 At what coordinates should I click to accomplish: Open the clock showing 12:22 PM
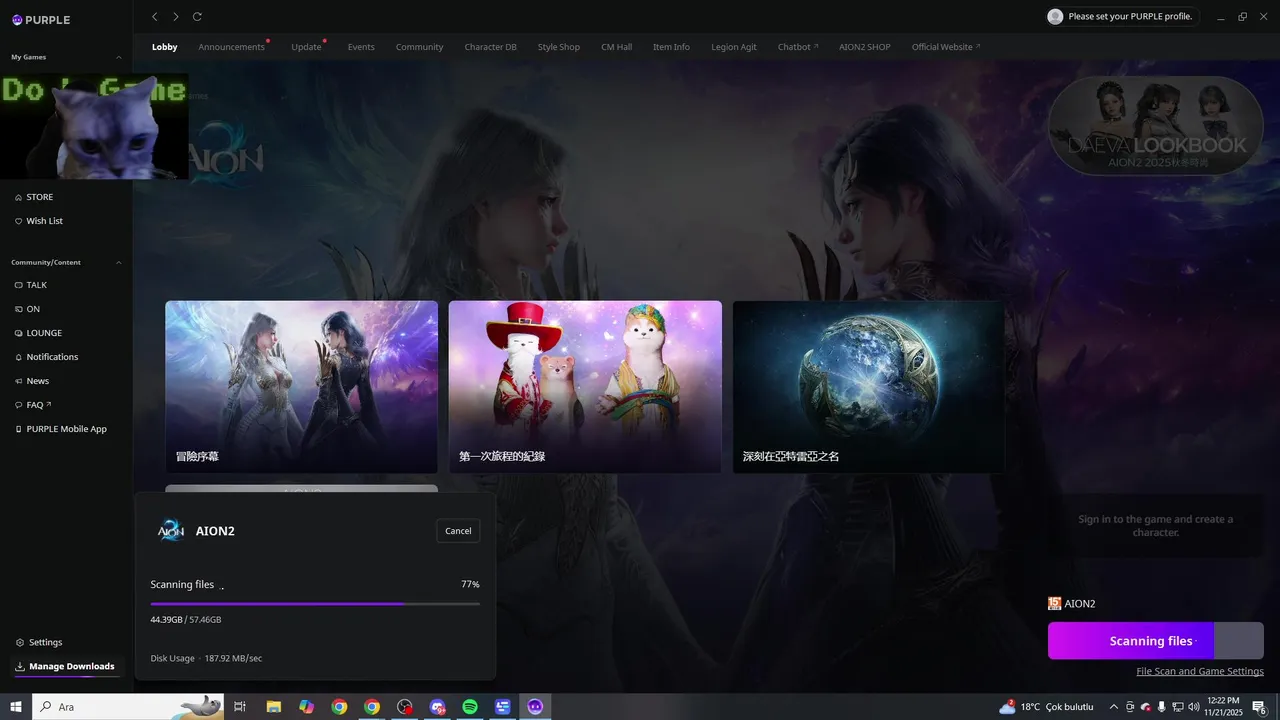1224,707
